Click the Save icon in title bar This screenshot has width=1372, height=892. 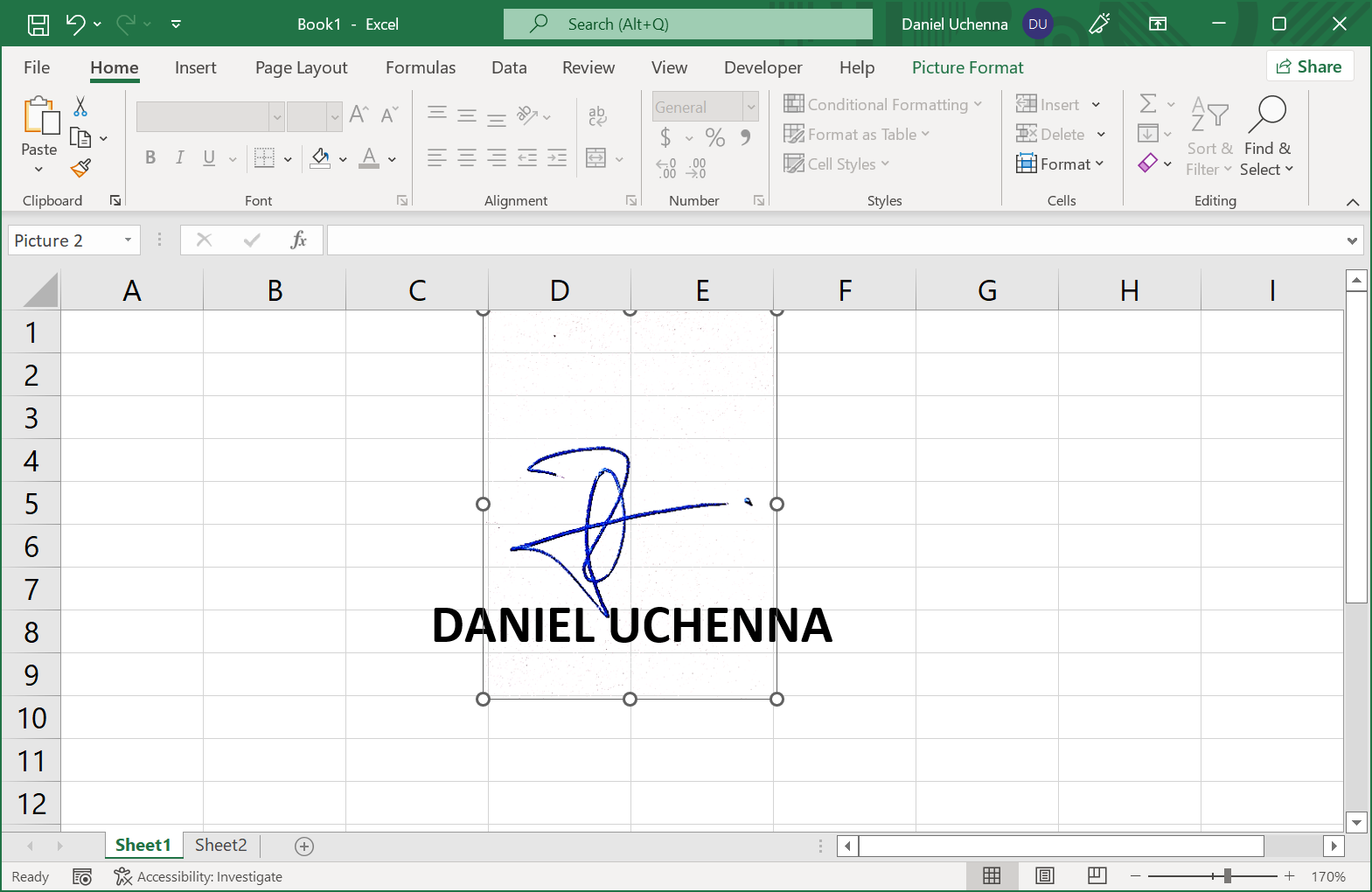(38, 24)
